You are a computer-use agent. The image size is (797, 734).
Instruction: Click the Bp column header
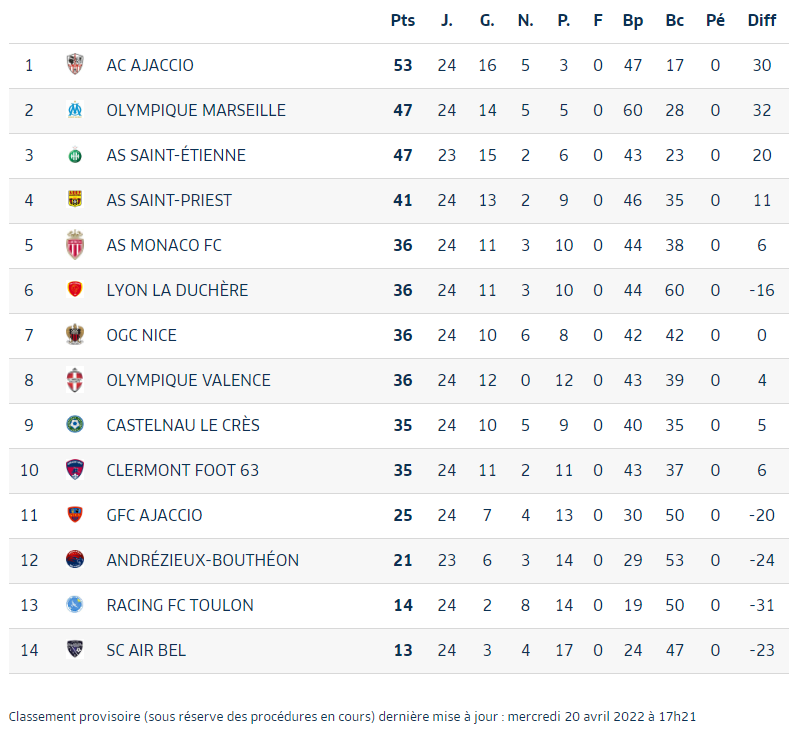633,21
